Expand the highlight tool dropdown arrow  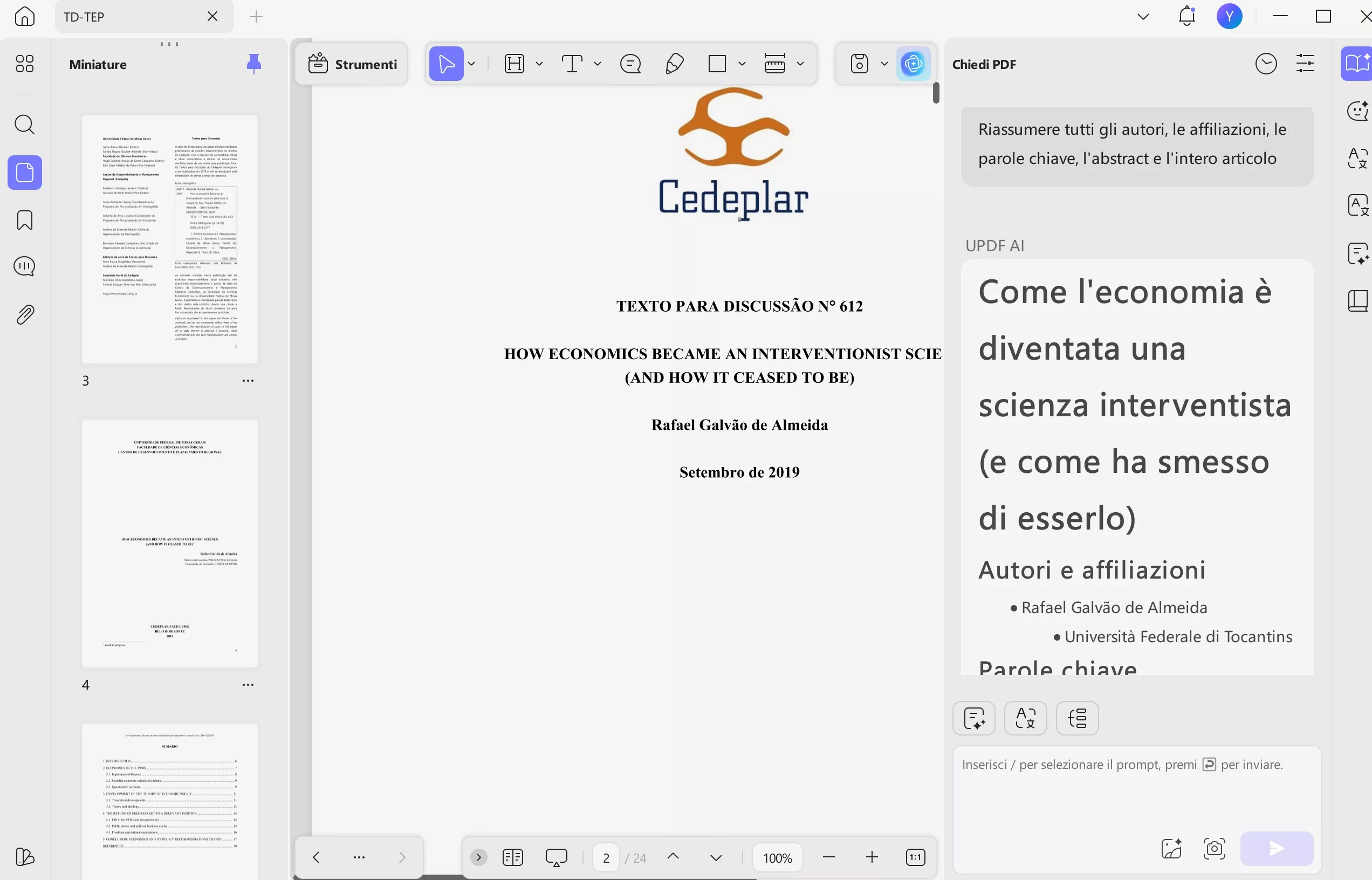click(539, 64)
